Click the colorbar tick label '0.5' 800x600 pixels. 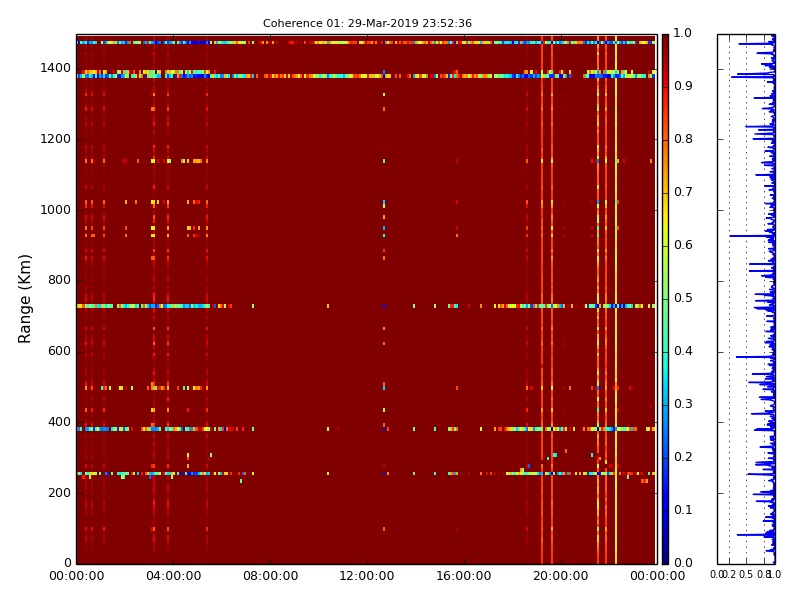click(683, 298)
